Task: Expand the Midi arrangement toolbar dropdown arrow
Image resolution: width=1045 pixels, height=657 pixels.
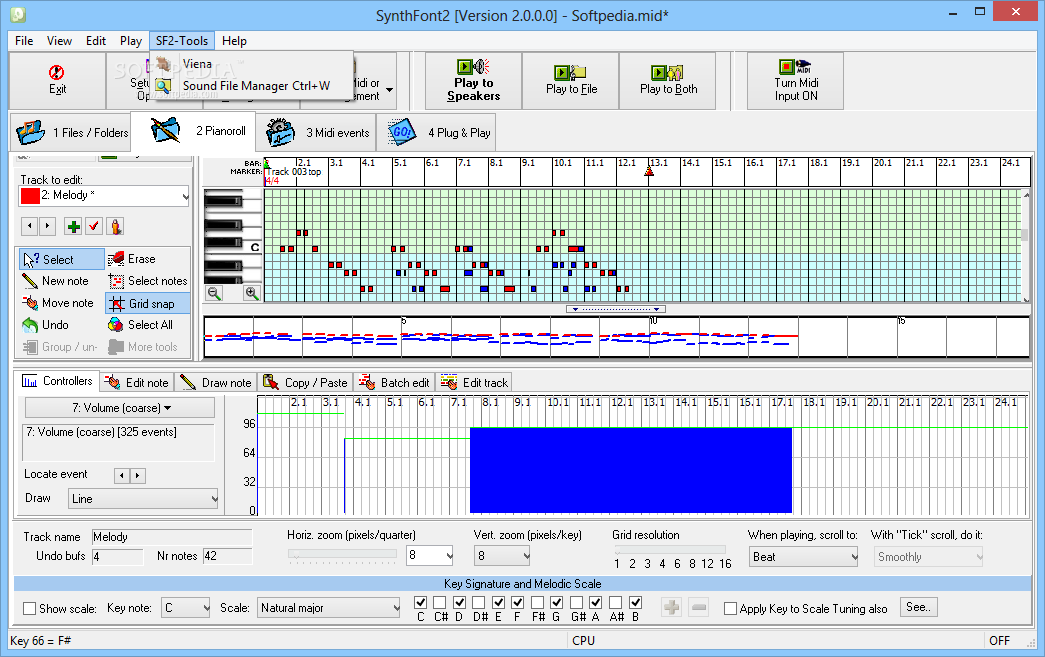Action: (x=389, y=89)
